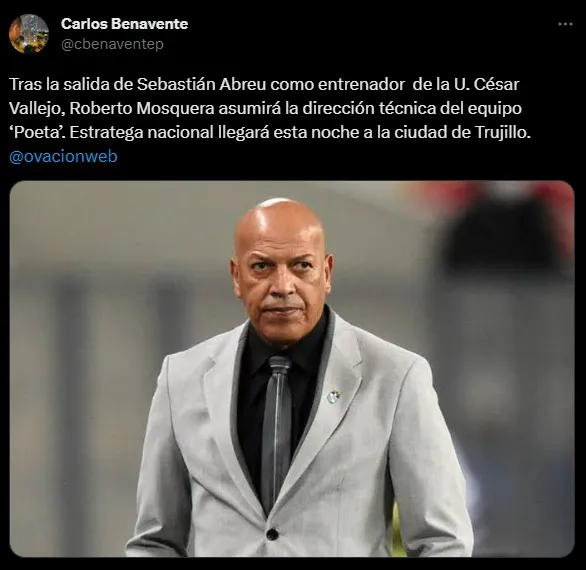This screenshot has width=586, height=570.
Task: Click 'U. César' in the tweet's first line
Action: tap(487, 84)
